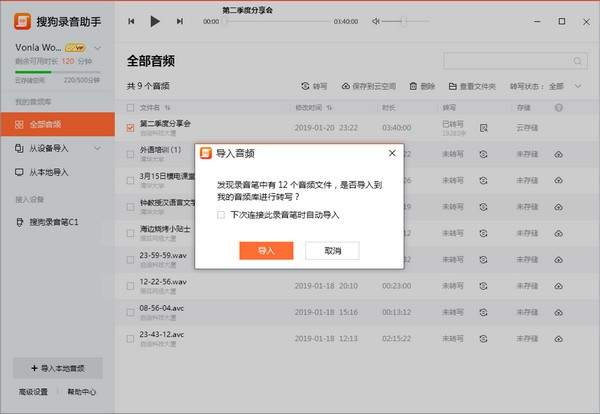Check the 外语培训(1) row checkbox
This screenshot has width=600, height=414.
(130, 154)
